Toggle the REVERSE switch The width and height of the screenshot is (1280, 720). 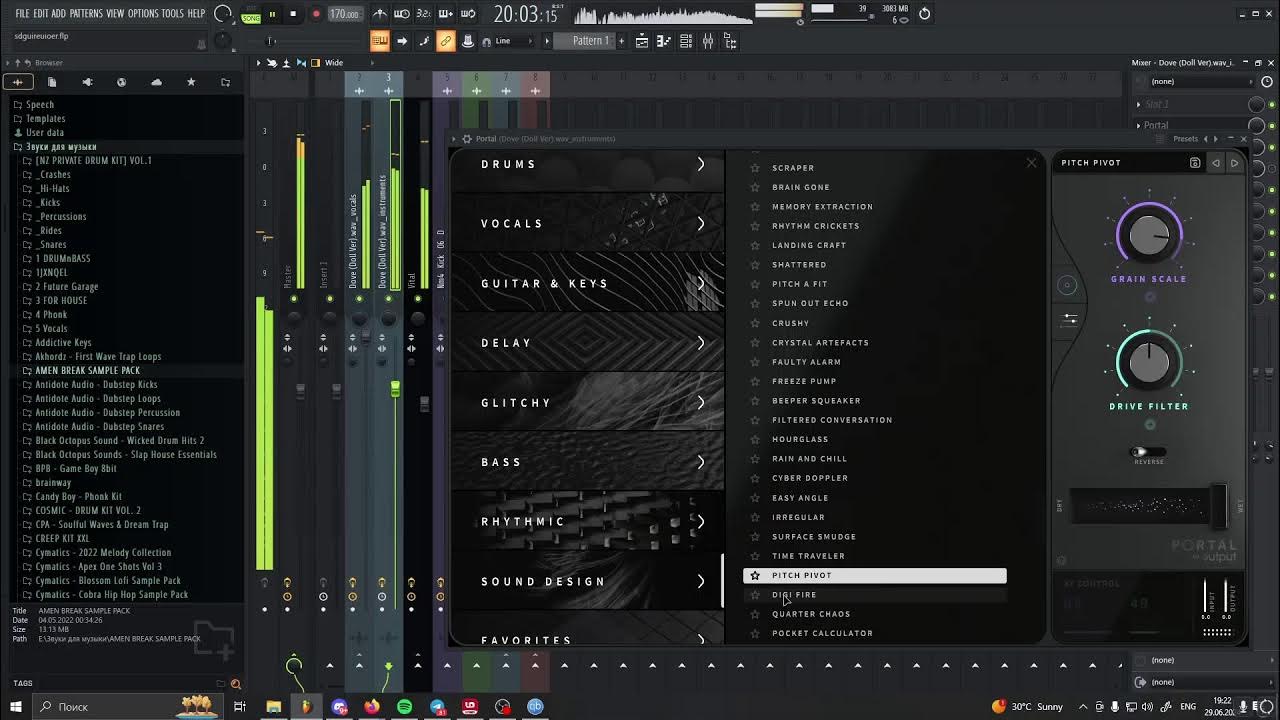pyautogui.click(x=1148, y=452)
